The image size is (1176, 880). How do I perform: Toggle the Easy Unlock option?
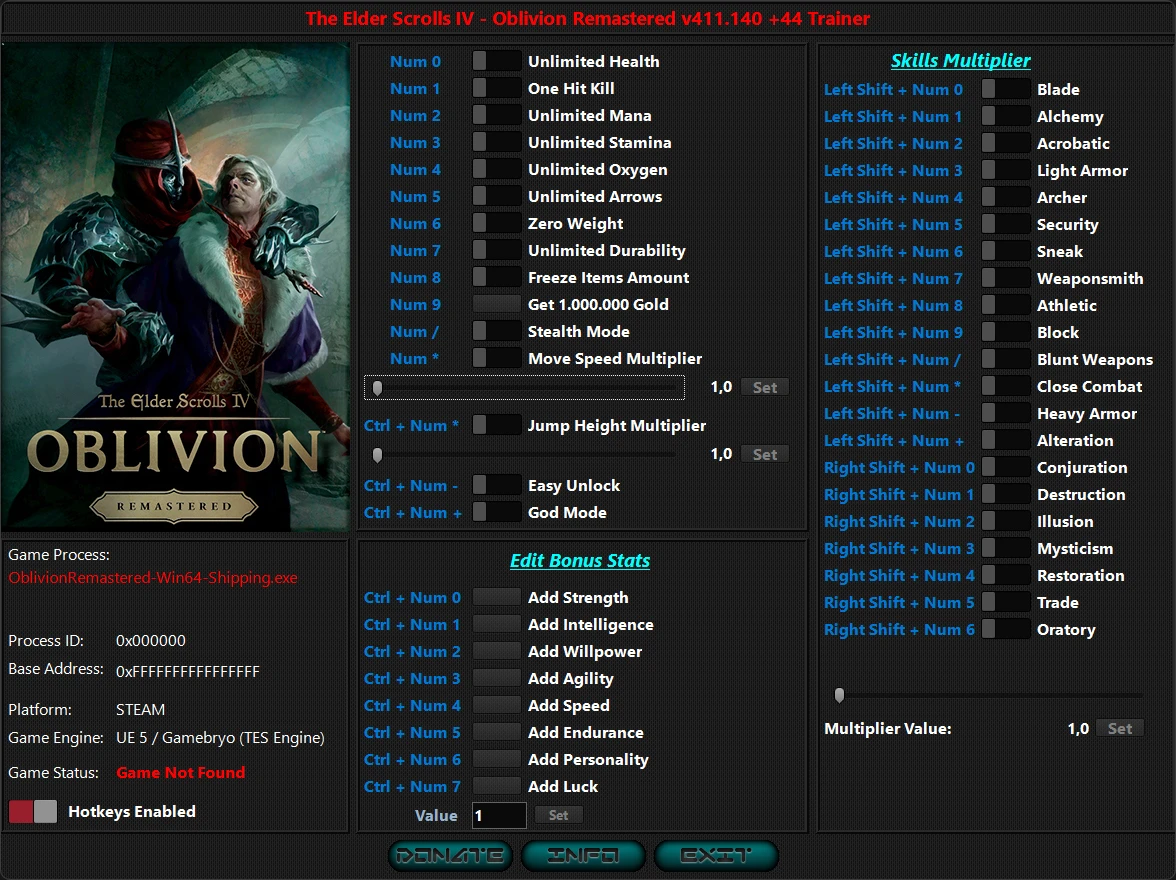[496, 485]
